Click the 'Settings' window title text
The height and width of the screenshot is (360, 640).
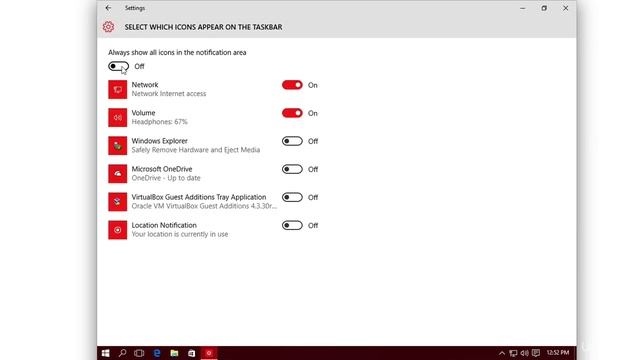[135, 8]
